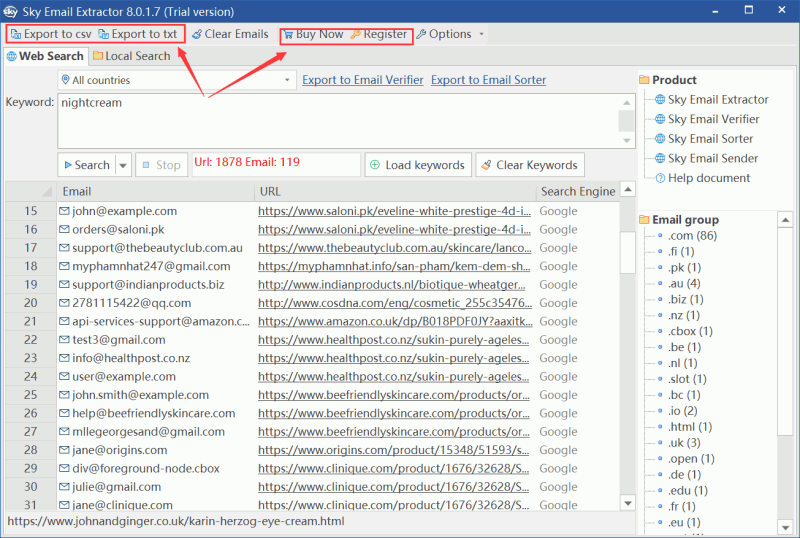The width and height of the screenshot is (800, 538).
Task: Open Sky Email Verifier from Product panel
Action: tap(713, 119)
